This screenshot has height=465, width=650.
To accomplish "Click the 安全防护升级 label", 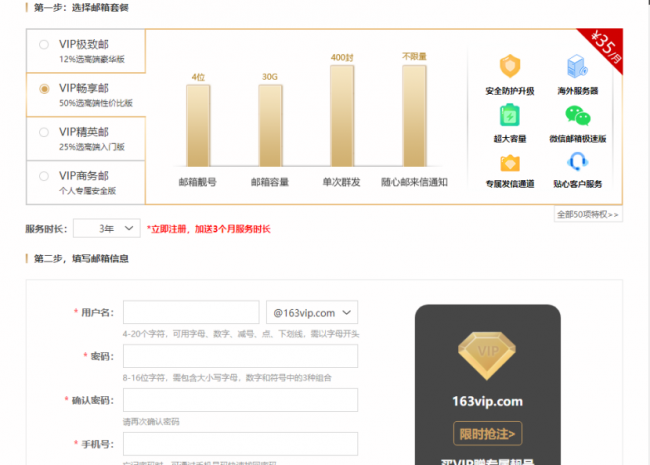I will click(510, 91).
